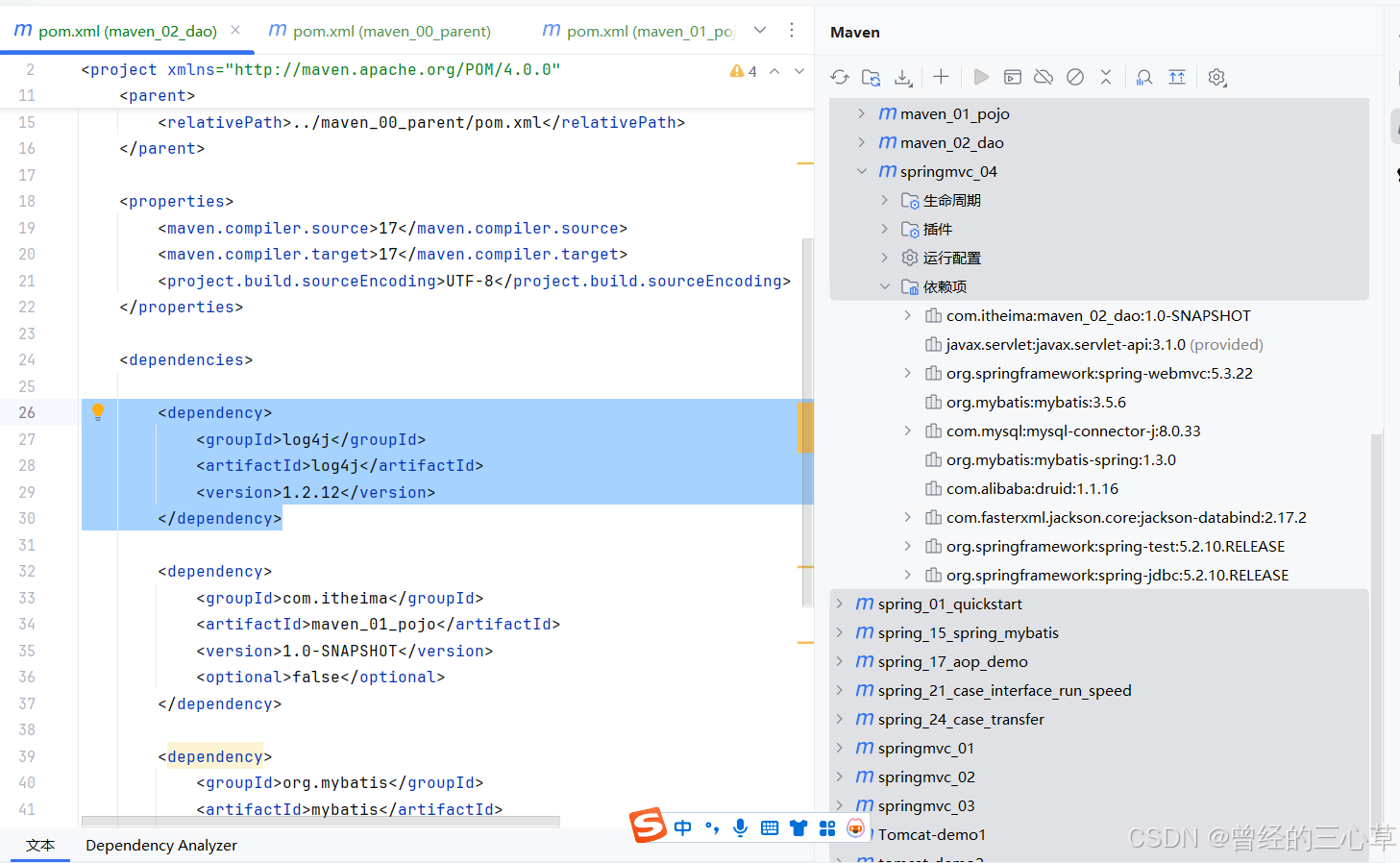Open Maven settings gear icon
Viewport: 1400px width, 863px height.
[x=1217, y=78]
